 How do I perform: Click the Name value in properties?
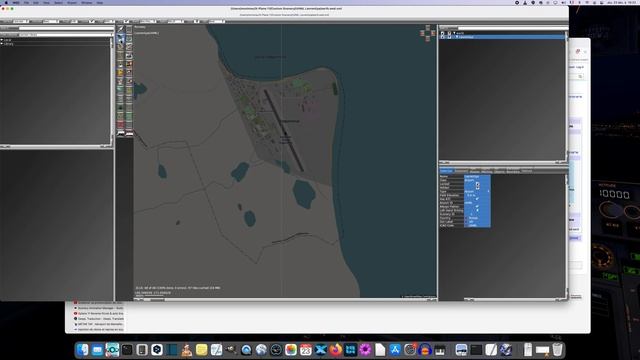point(477,176)
